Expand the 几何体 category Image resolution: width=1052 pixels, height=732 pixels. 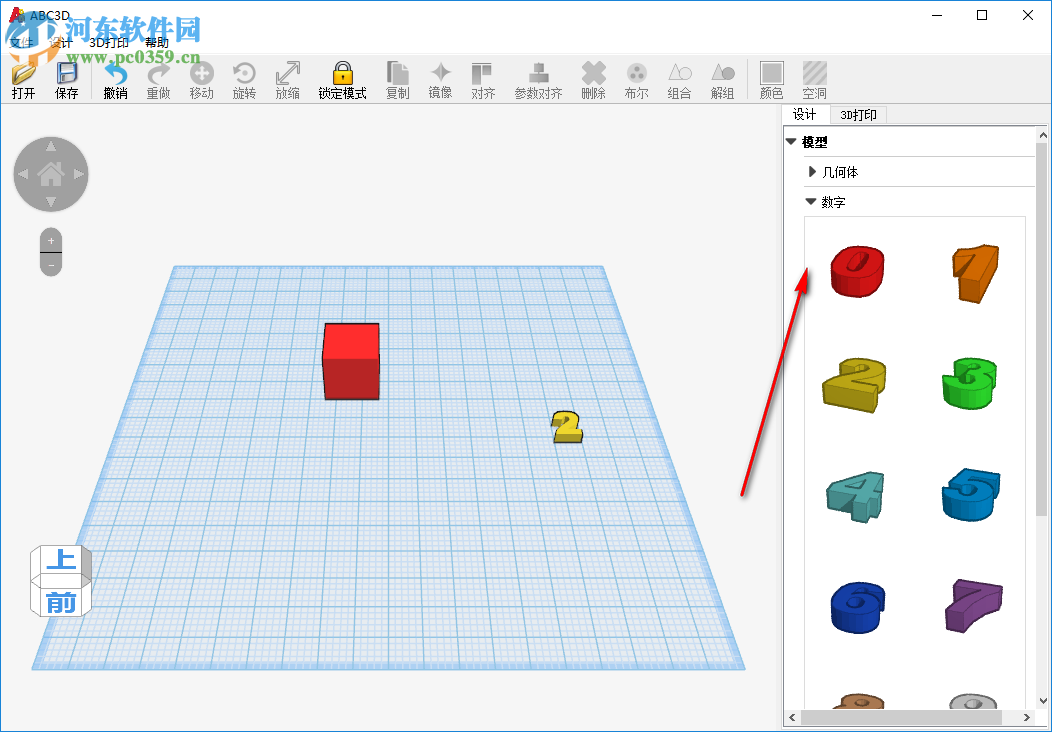point(812,172)
